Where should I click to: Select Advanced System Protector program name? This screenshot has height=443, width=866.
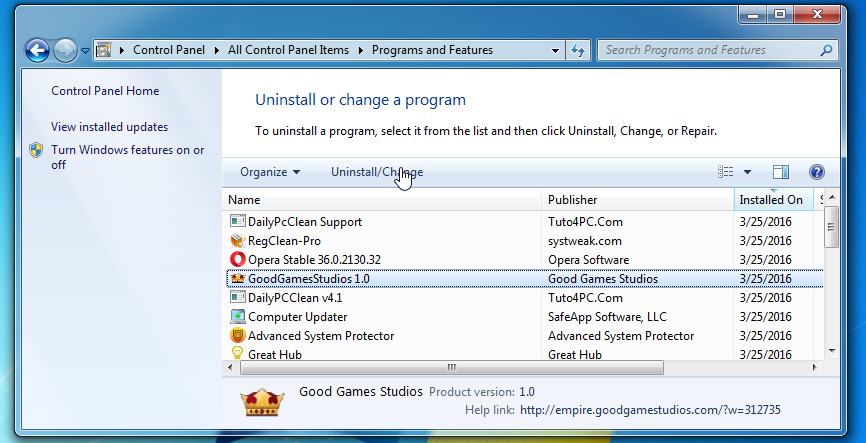[321, 336]
